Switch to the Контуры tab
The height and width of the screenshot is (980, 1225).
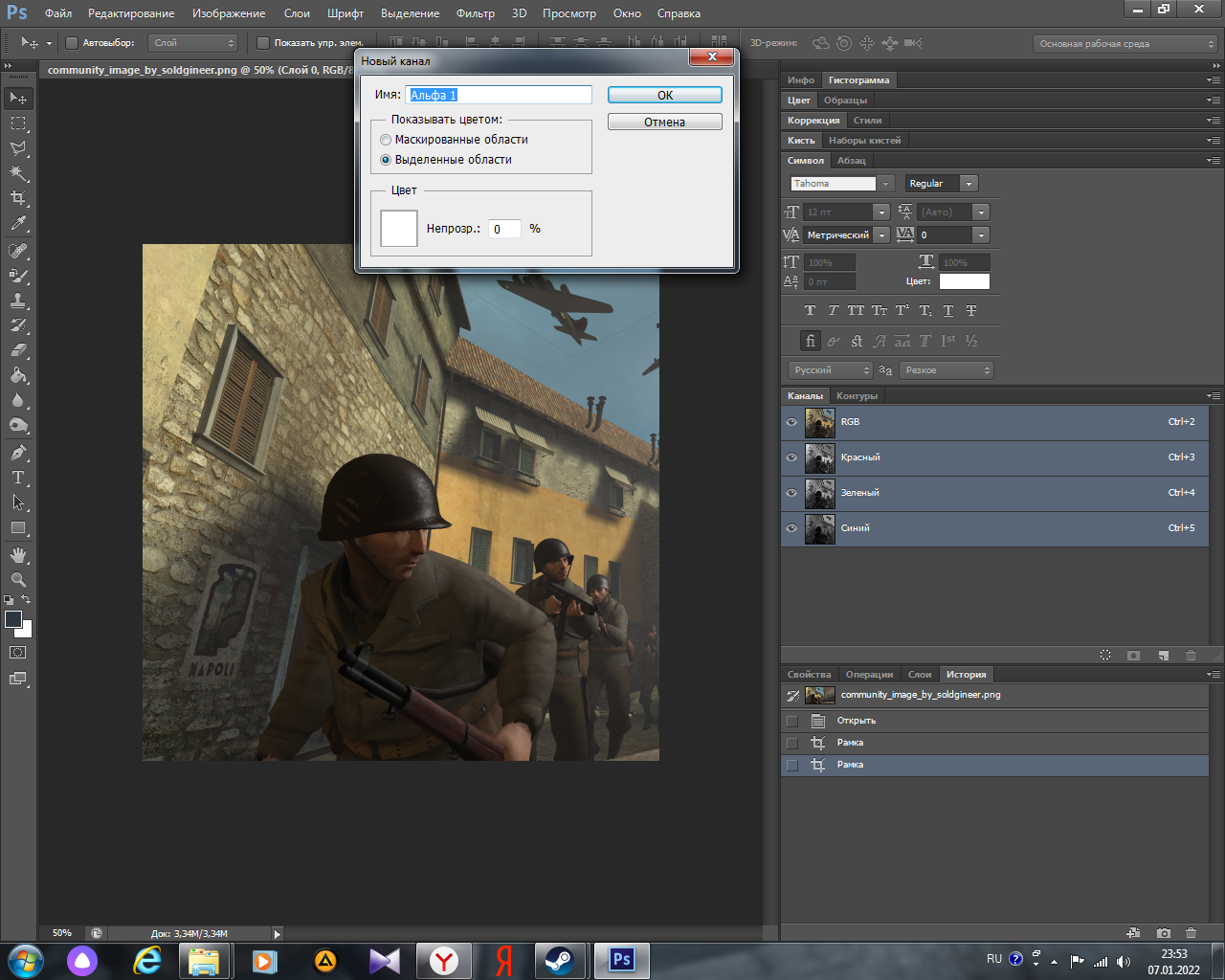click(857, 396)
